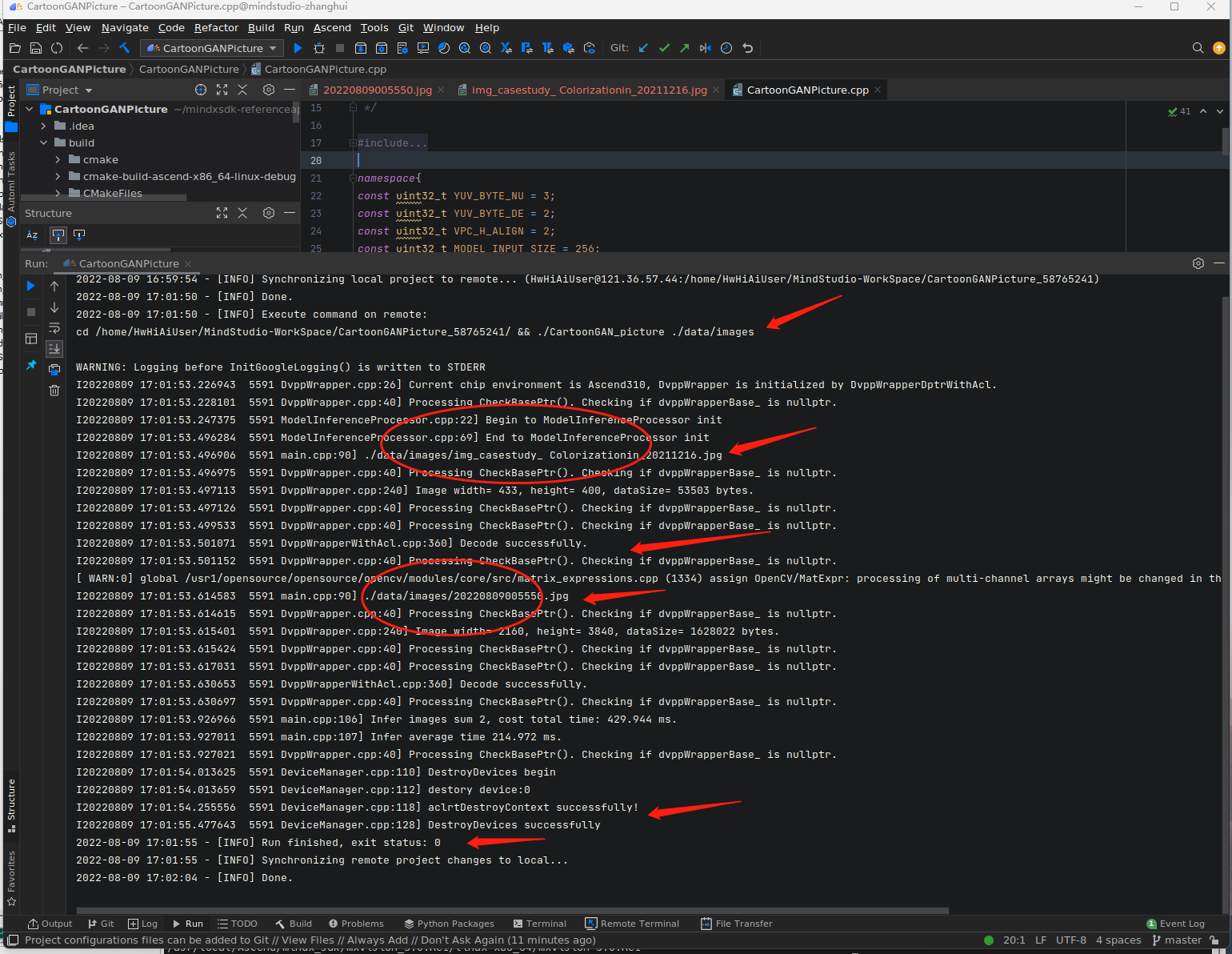1232x954 pixels.
Task: Expand the cmake folder
Action: pyautogui.click(x=58, y=159)
